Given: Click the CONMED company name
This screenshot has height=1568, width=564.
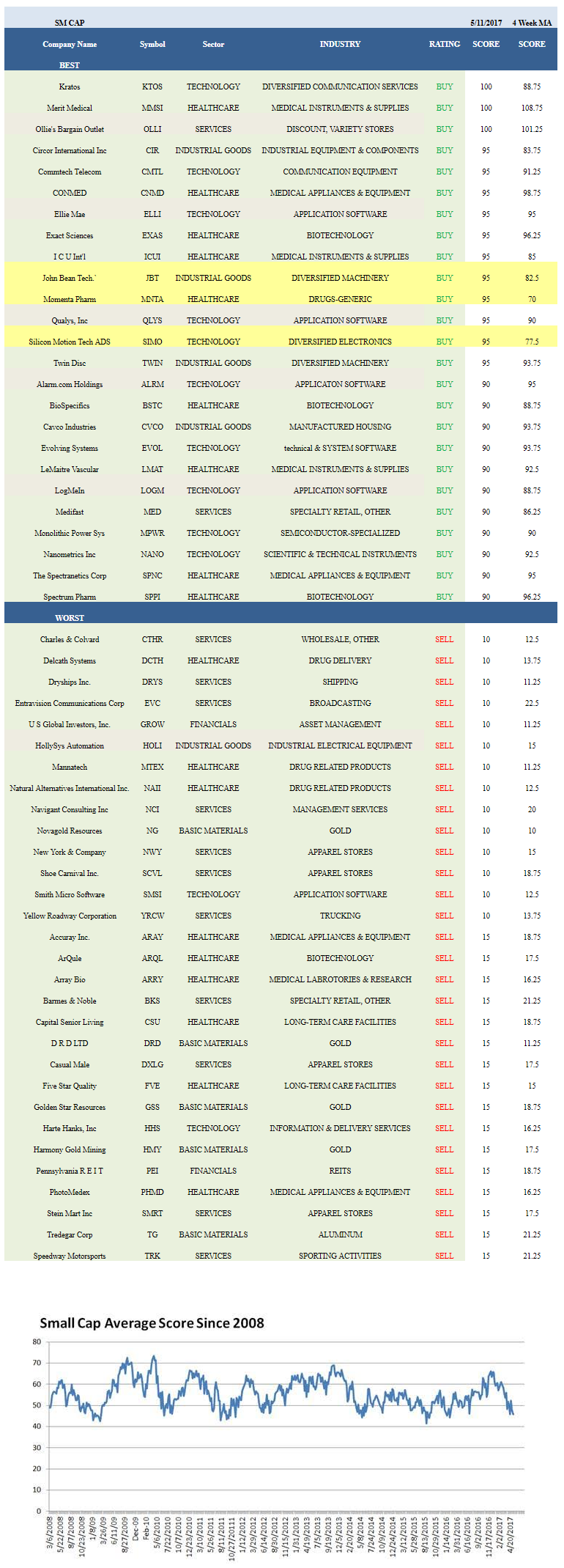Looking at the screenshot, I should point(70,193).
